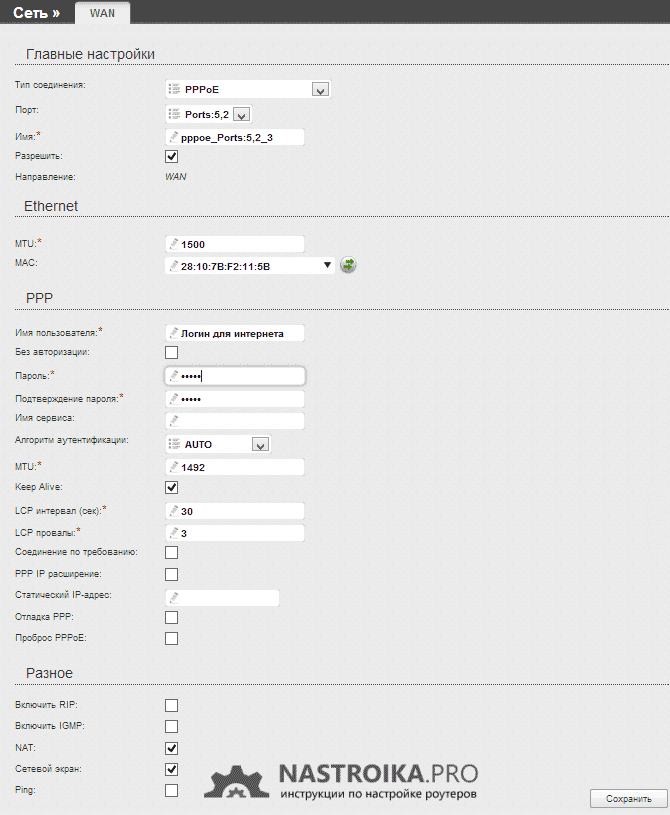Open the connection type dropdown arrow
670x815 pixels.
click(x=320, y=90)
